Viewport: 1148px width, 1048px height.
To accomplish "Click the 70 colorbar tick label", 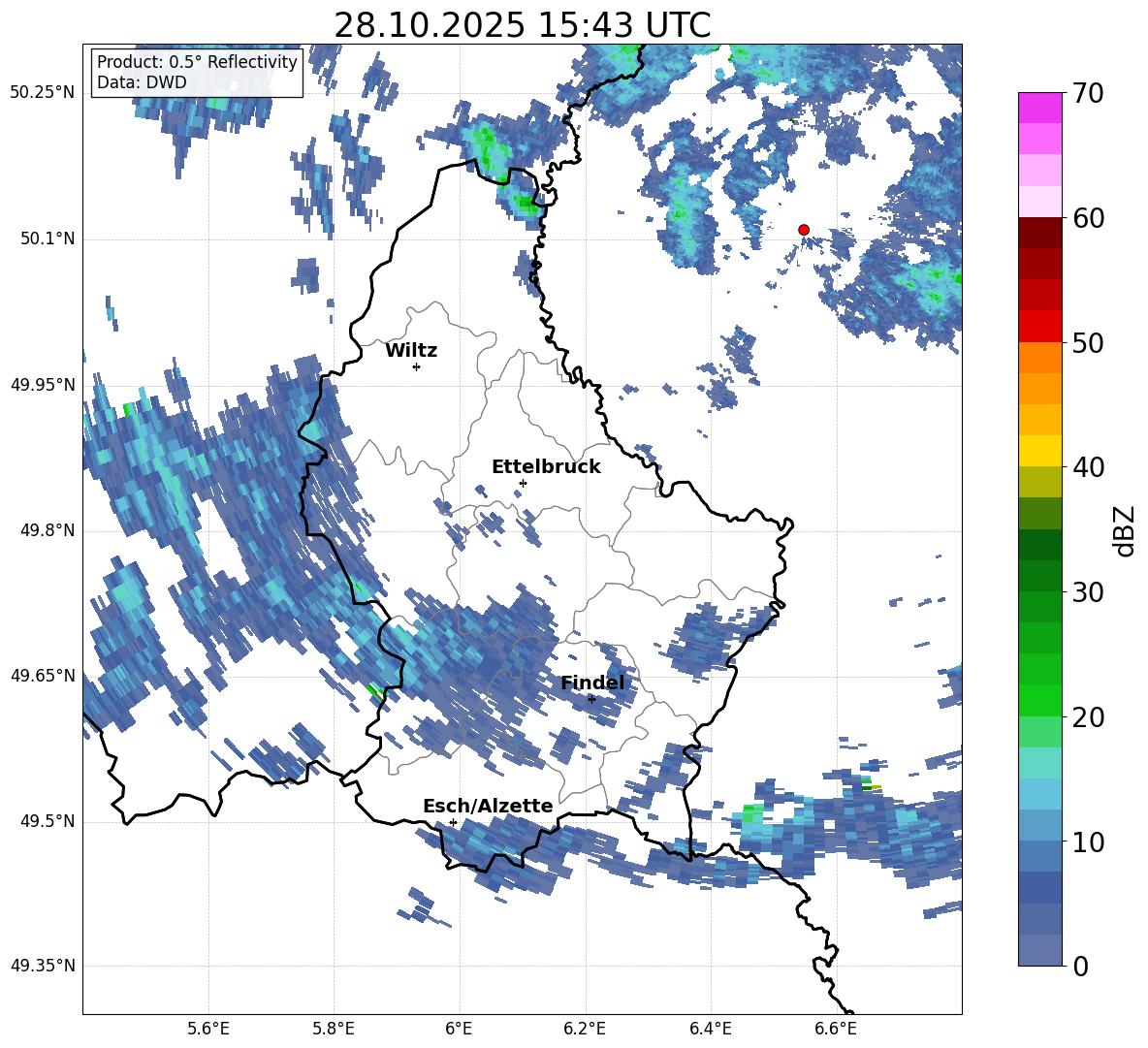I will click(x=1088, y=93).
